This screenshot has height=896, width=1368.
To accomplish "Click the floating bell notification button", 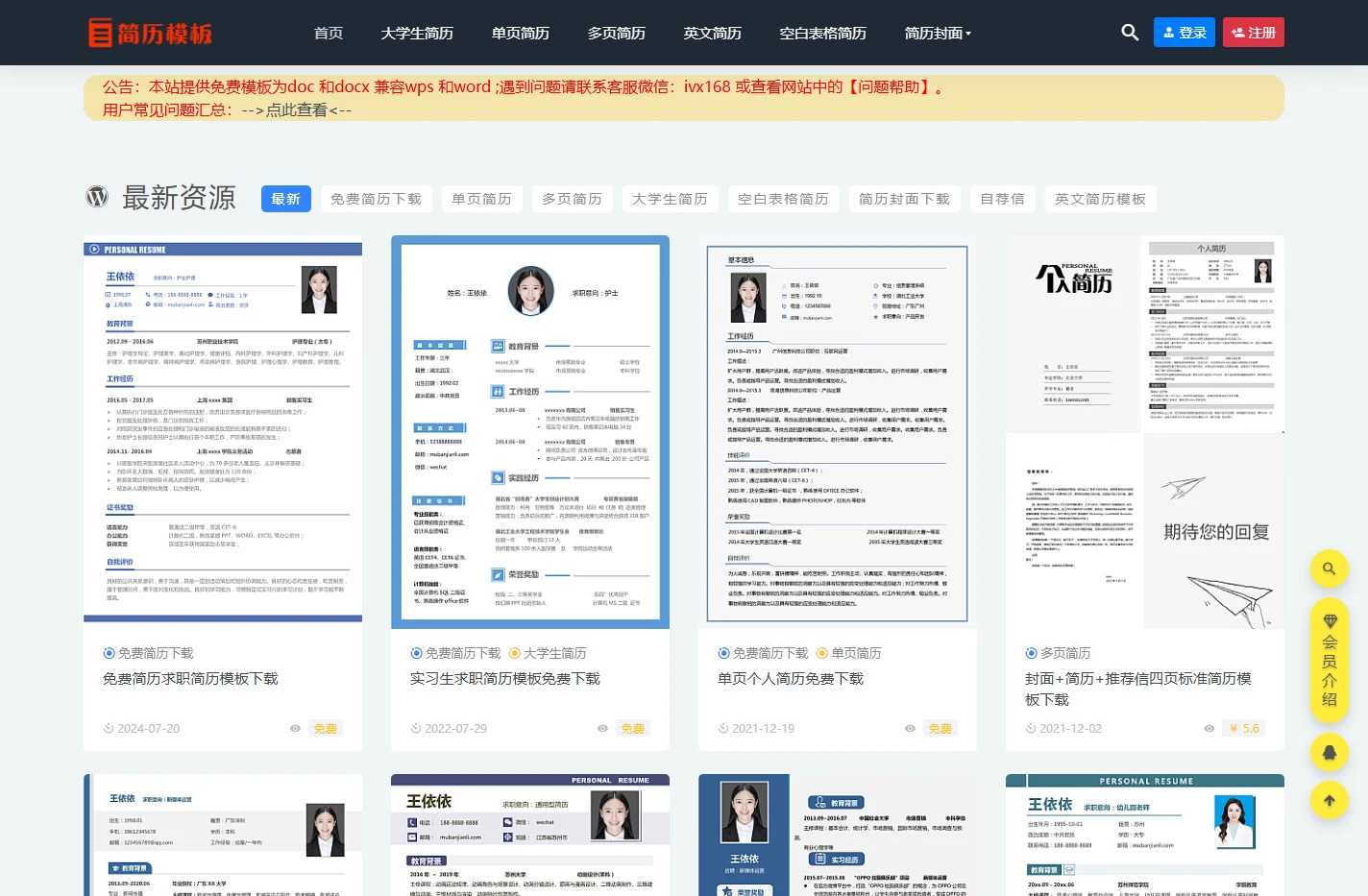I will tap(1330, 753).
